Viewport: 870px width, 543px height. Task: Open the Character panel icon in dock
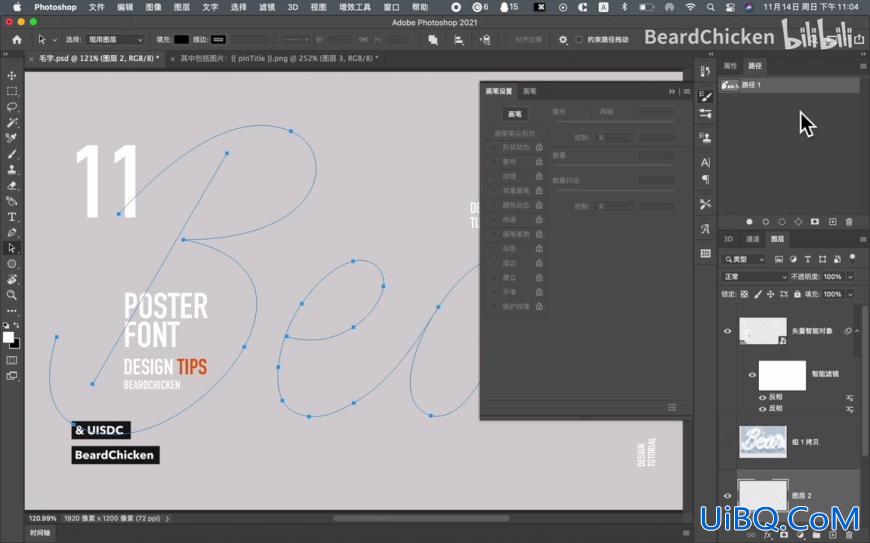705,163
